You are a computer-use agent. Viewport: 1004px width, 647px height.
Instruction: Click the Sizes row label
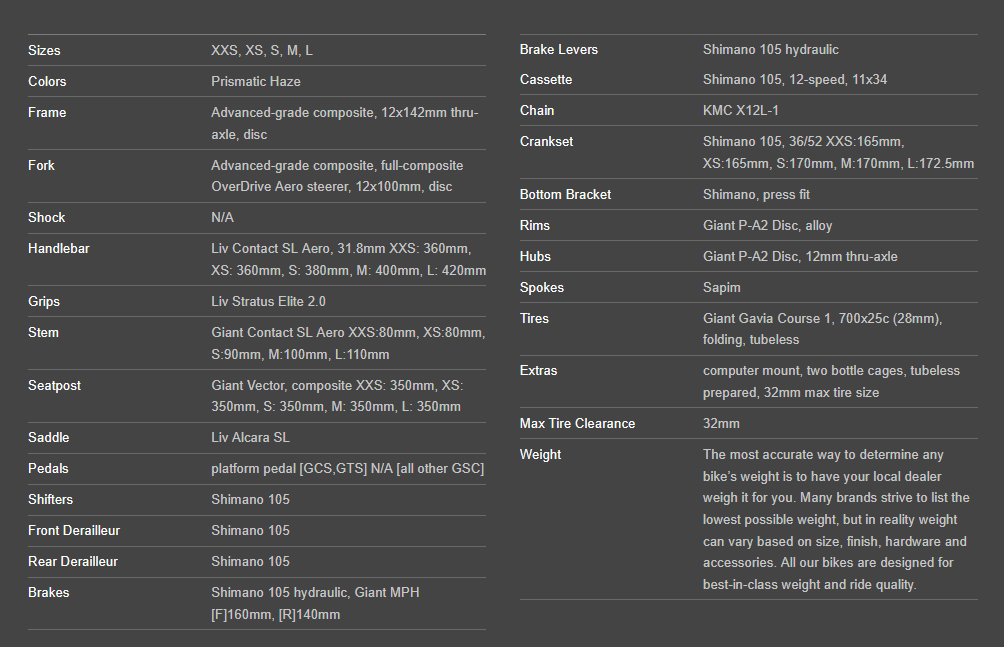44,50
